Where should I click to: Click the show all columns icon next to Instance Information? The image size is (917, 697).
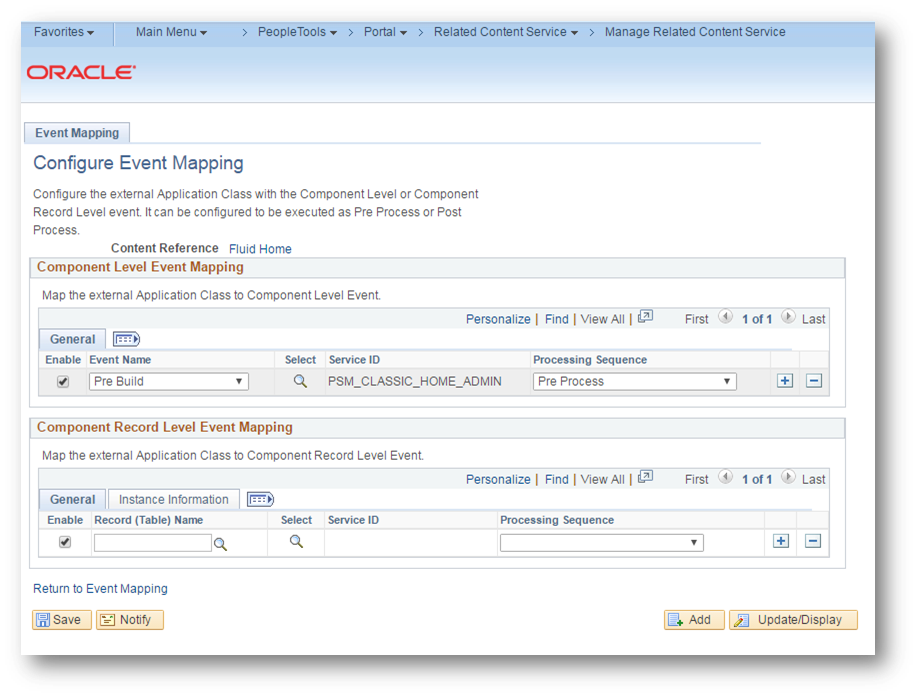260,499
